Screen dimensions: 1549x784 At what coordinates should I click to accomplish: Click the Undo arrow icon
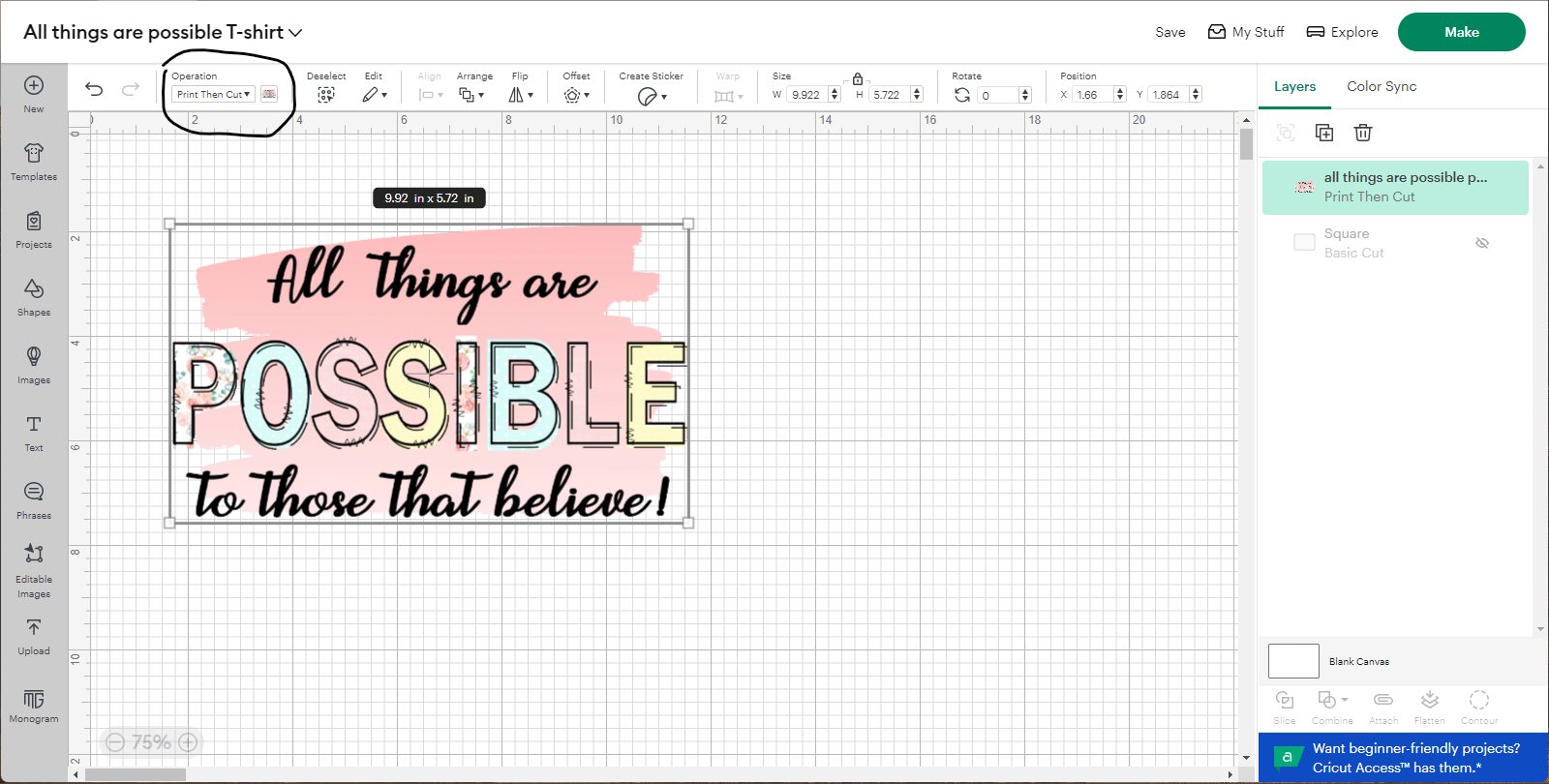click(94, 89)
